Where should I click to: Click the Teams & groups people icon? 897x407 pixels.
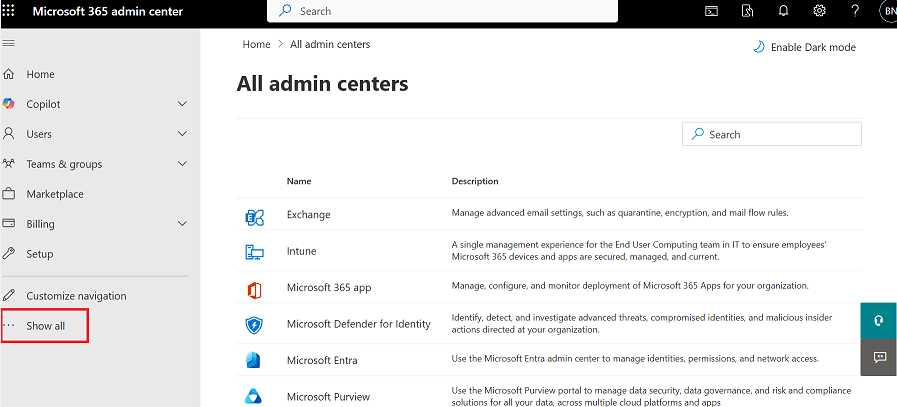[x=9, y=164]
